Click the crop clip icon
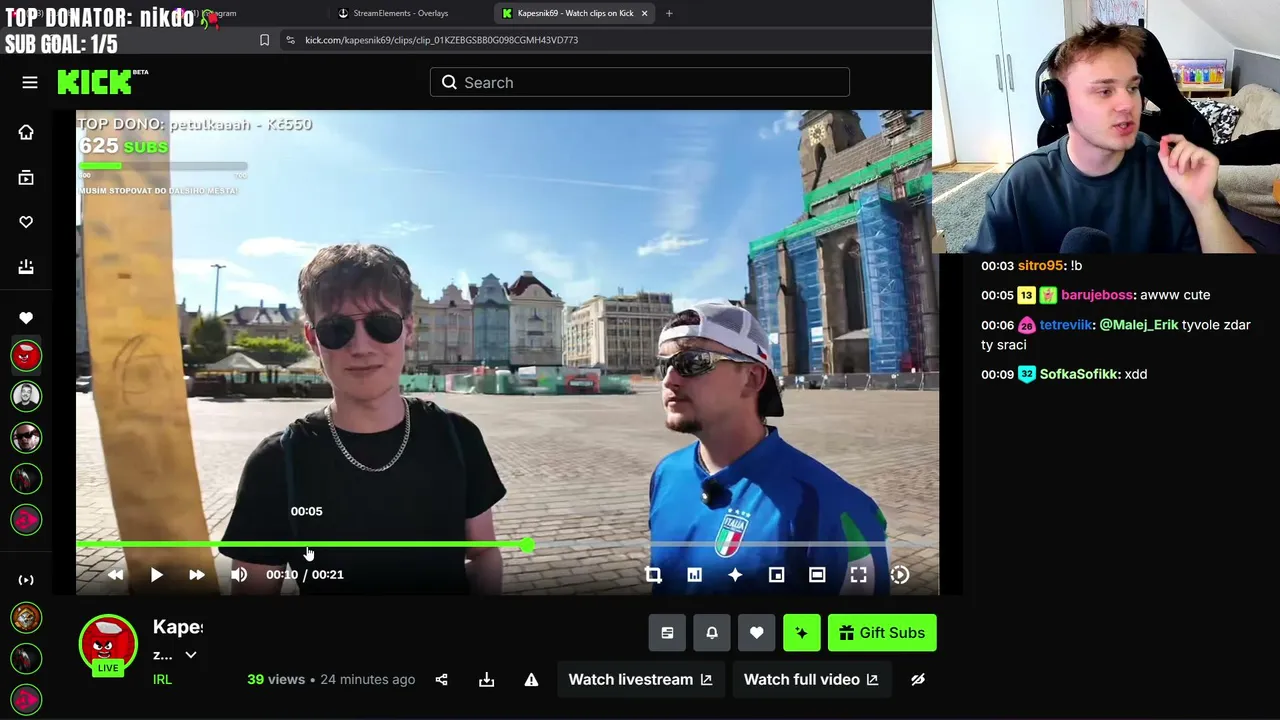Viewport: 1280px width, 720px height. coord(653,575)
